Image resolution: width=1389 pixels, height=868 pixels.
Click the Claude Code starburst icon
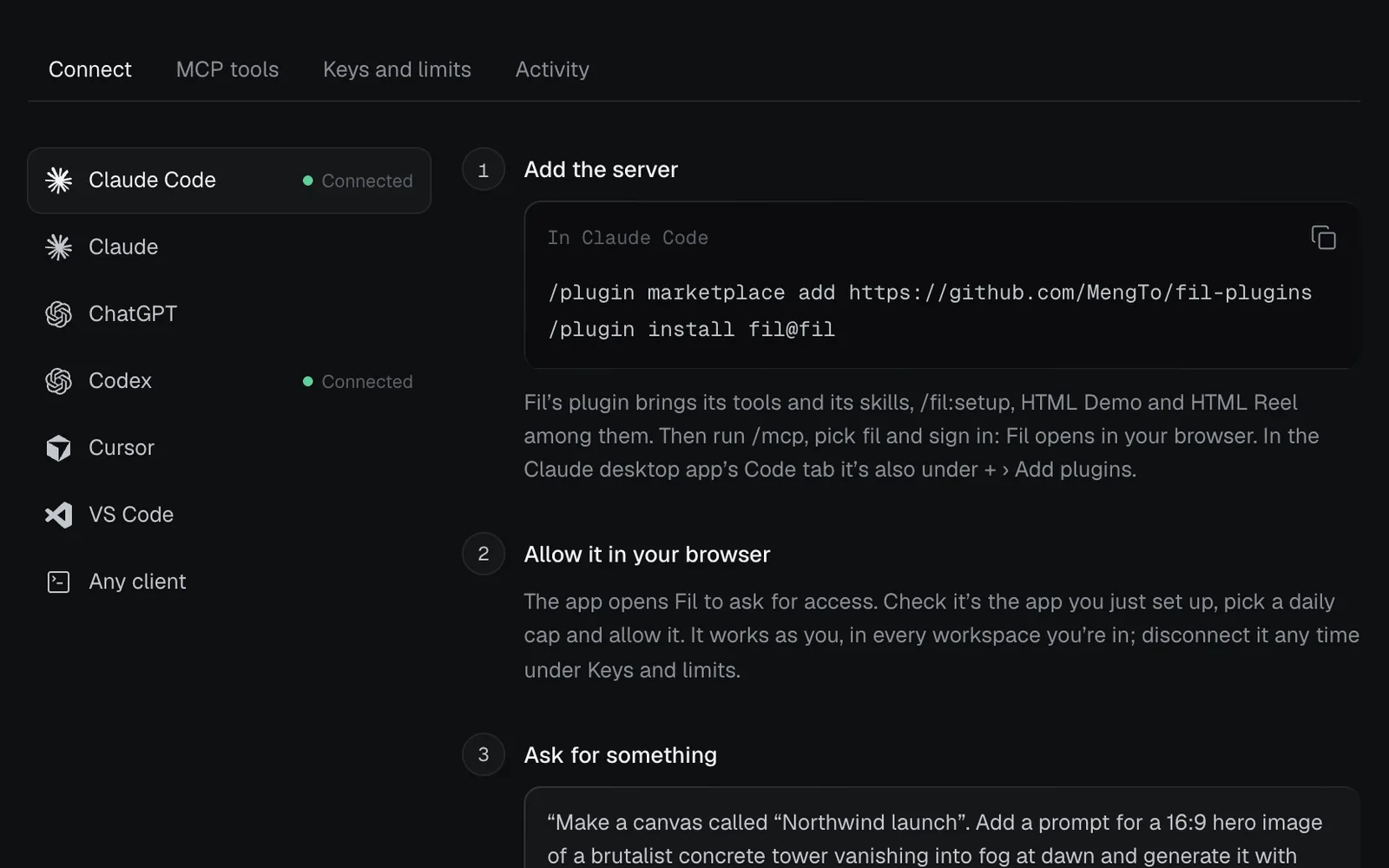pos(59,181)
